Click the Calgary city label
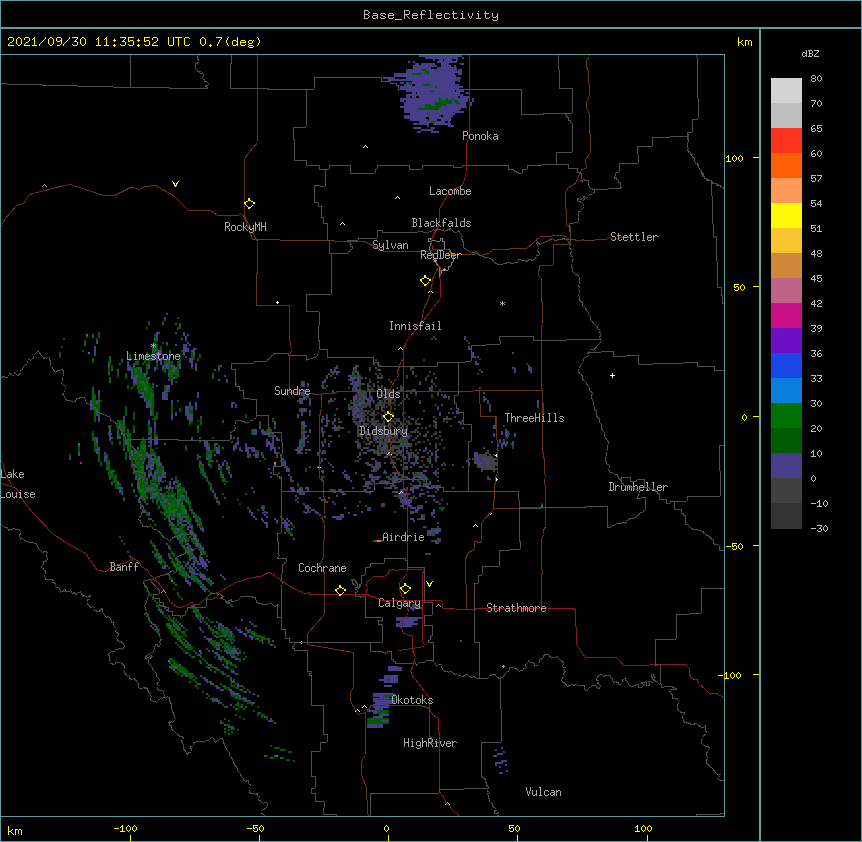Screen dimensions: 862x842 point(399,603)
